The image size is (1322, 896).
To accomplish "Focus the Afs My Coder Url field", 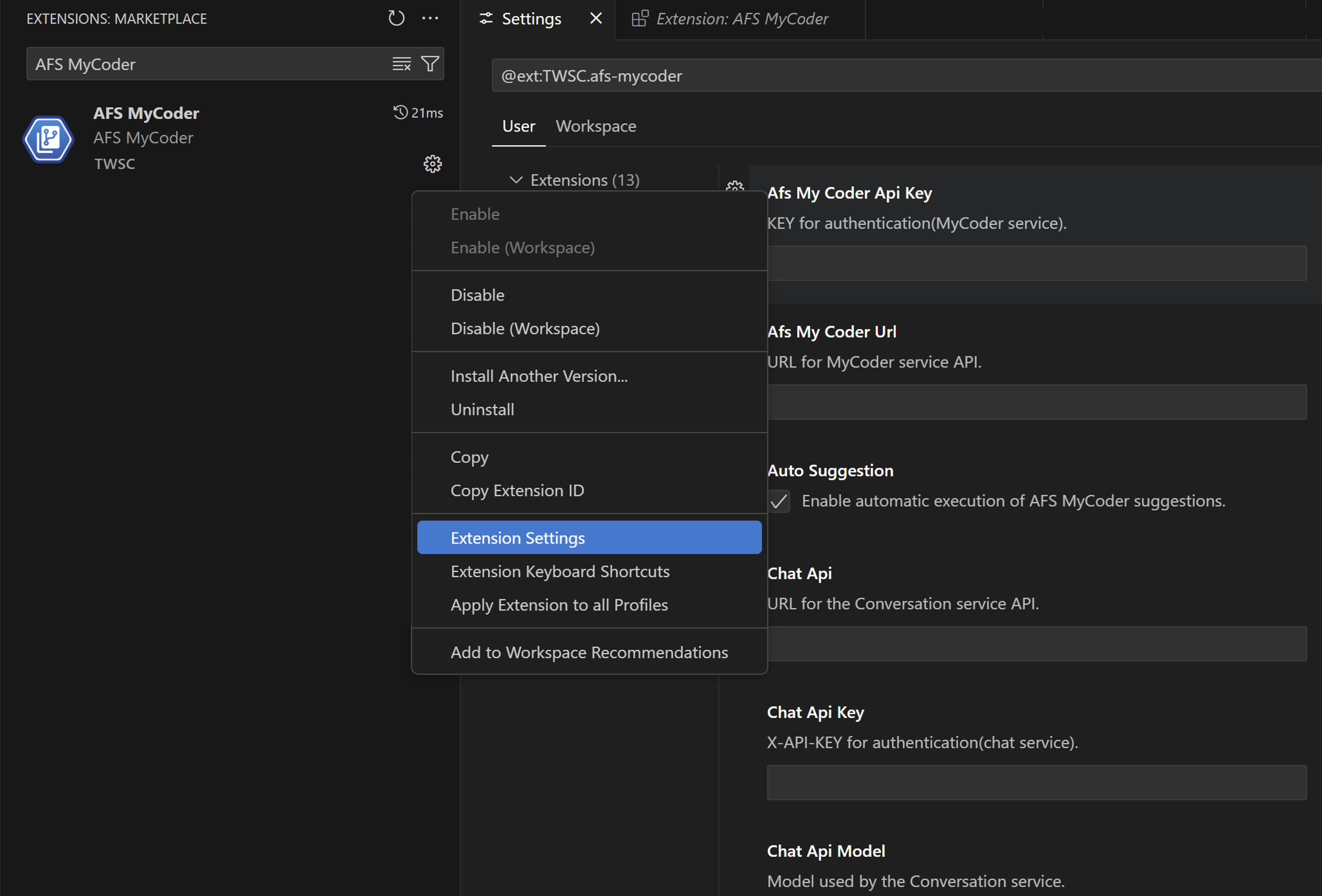I will point(1037,401).
